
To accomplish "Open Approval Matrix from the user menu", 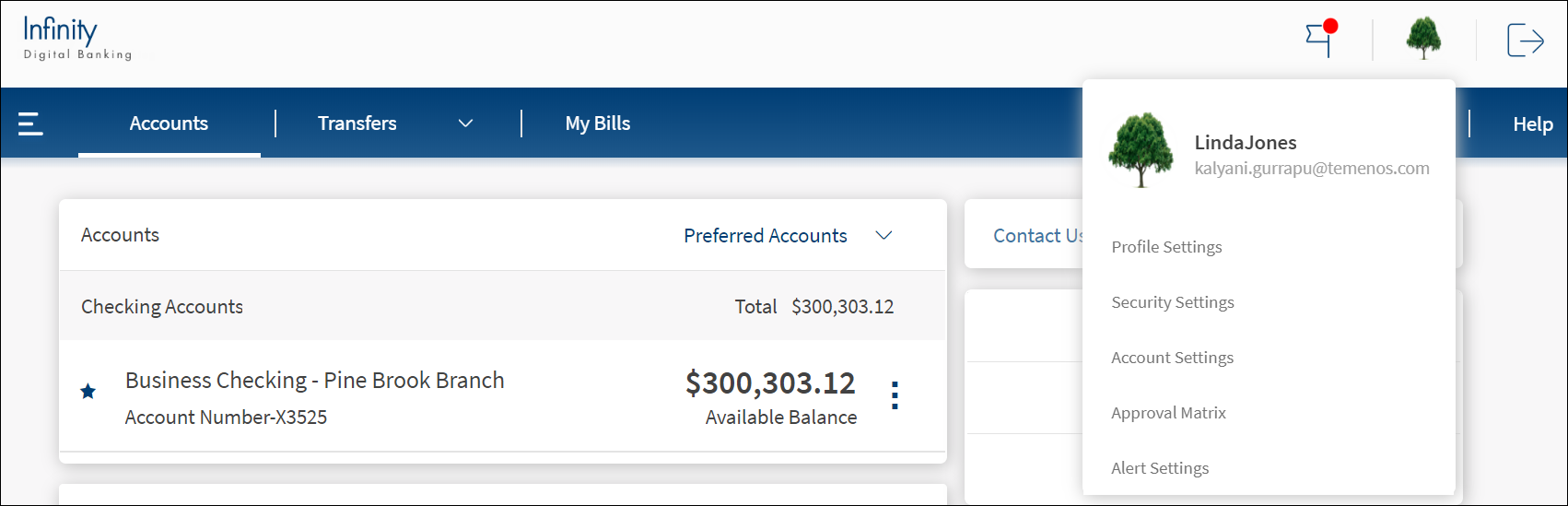I will pyautogui.click(x=1168, y=413).
